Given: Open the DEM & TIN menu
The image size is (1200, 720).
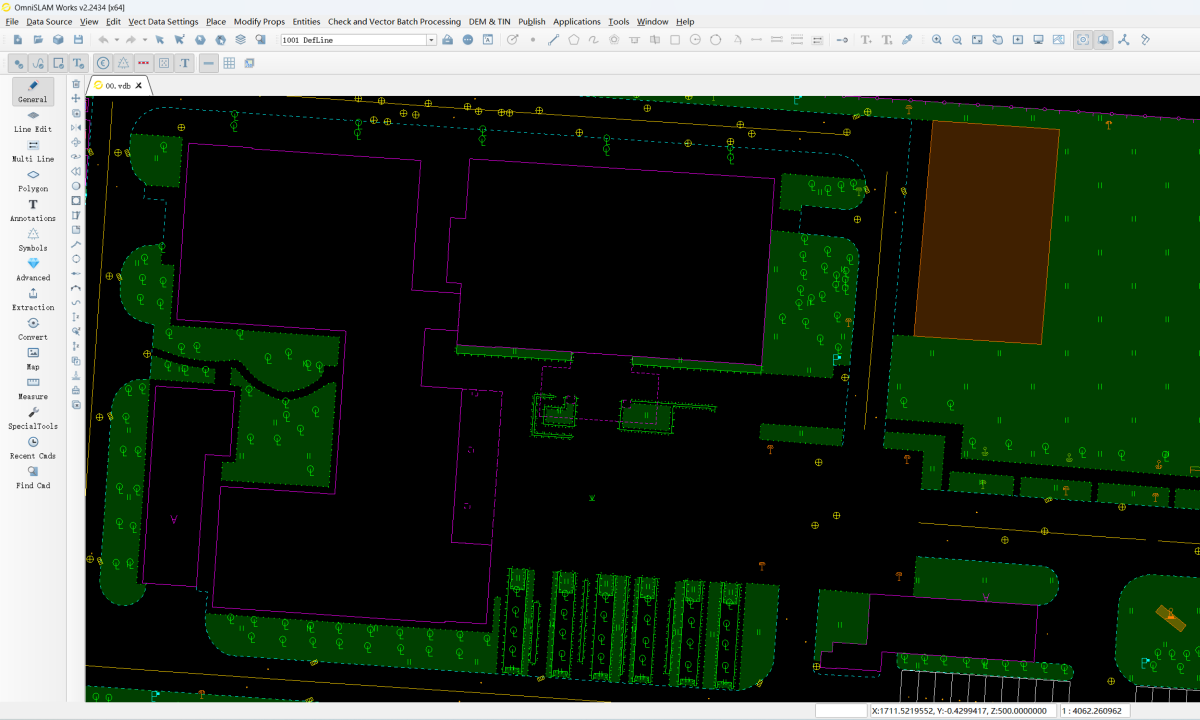Looking at the screenshot, I should pos(490,21).
